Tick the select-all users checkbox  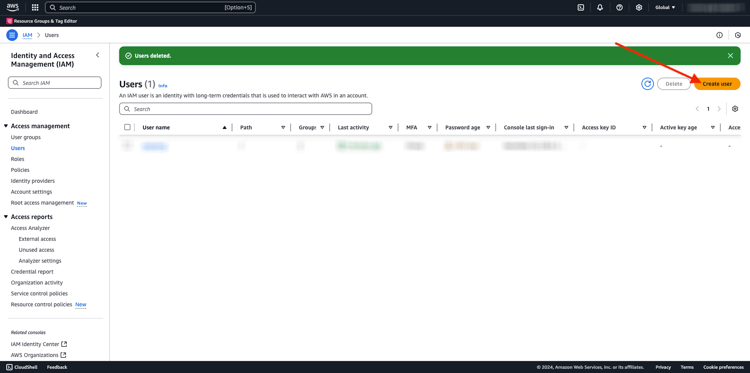(x=127, y=127)
